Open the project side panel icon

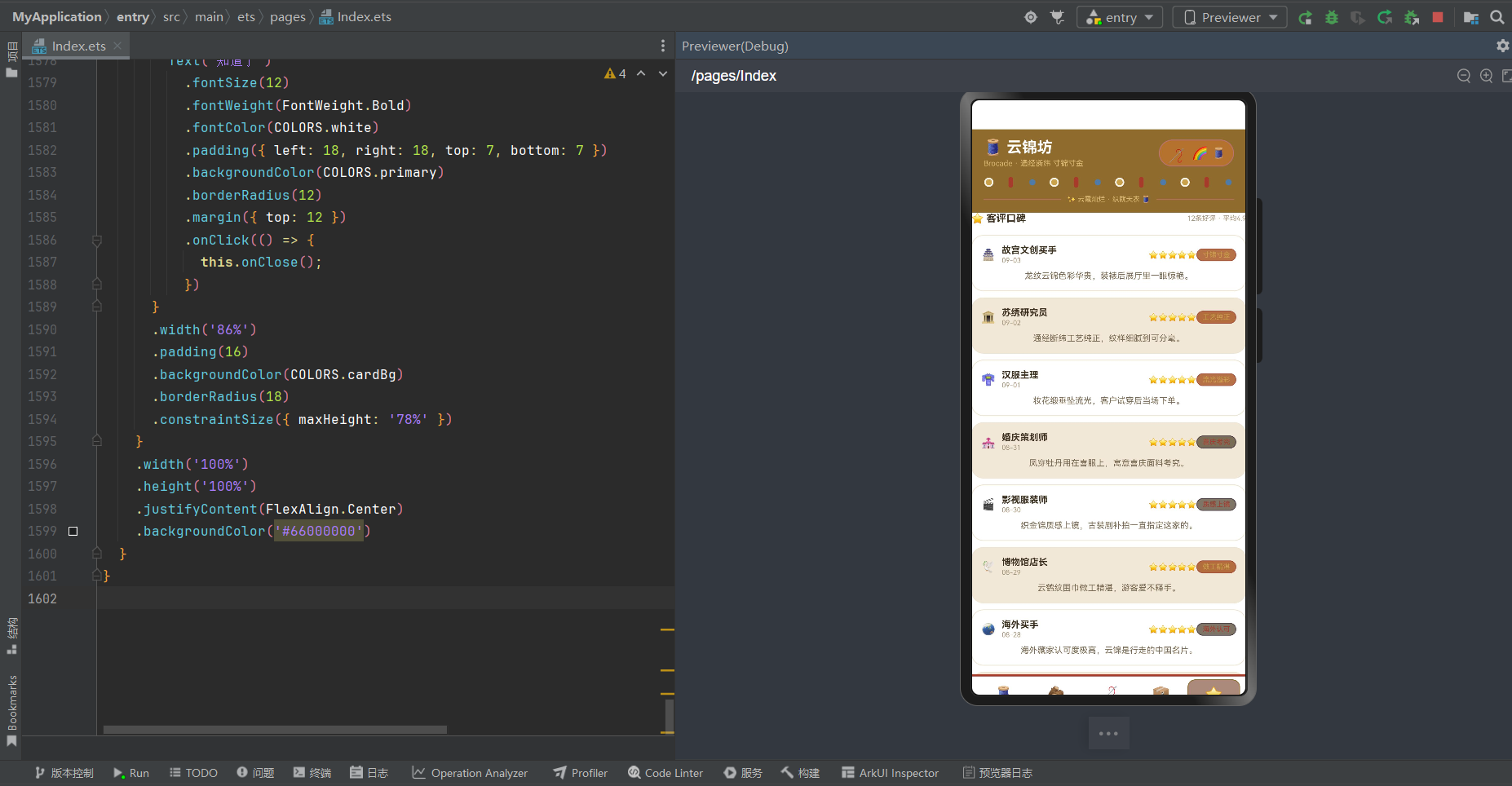[x=11, y=60]
